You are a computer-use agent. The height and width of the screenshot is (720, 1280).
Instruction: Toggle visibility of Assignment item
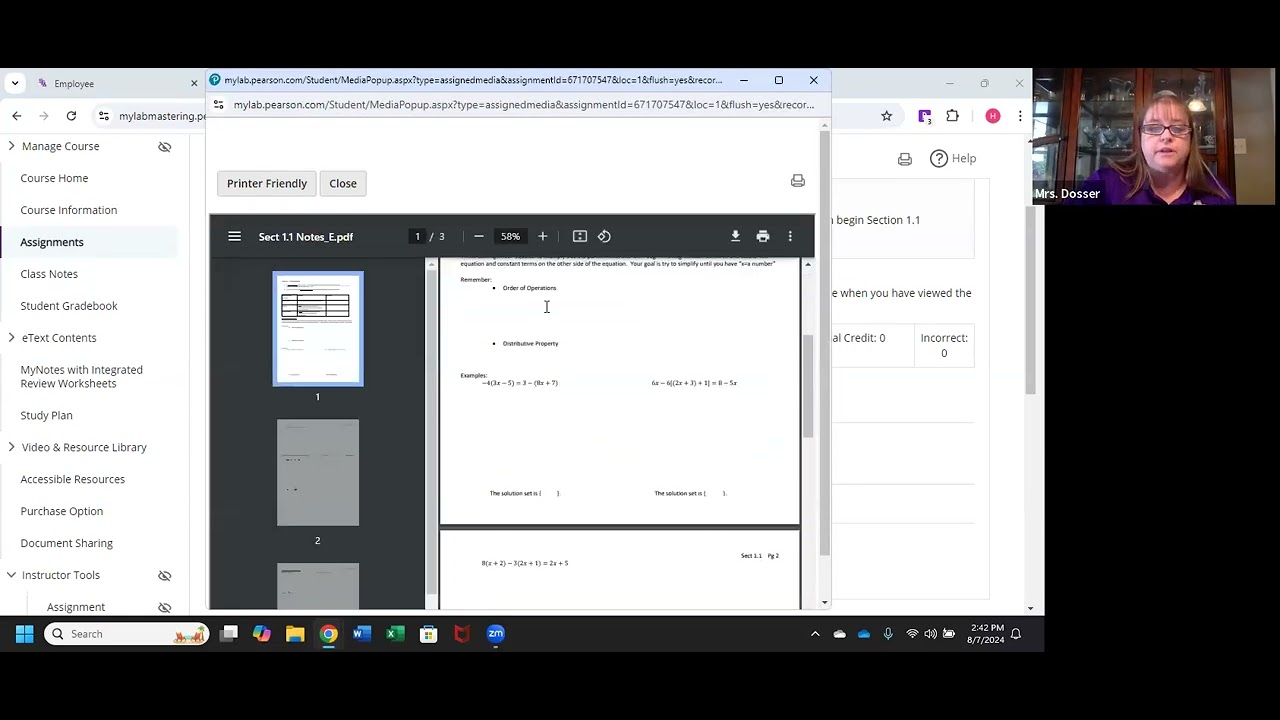click(165, 608)
